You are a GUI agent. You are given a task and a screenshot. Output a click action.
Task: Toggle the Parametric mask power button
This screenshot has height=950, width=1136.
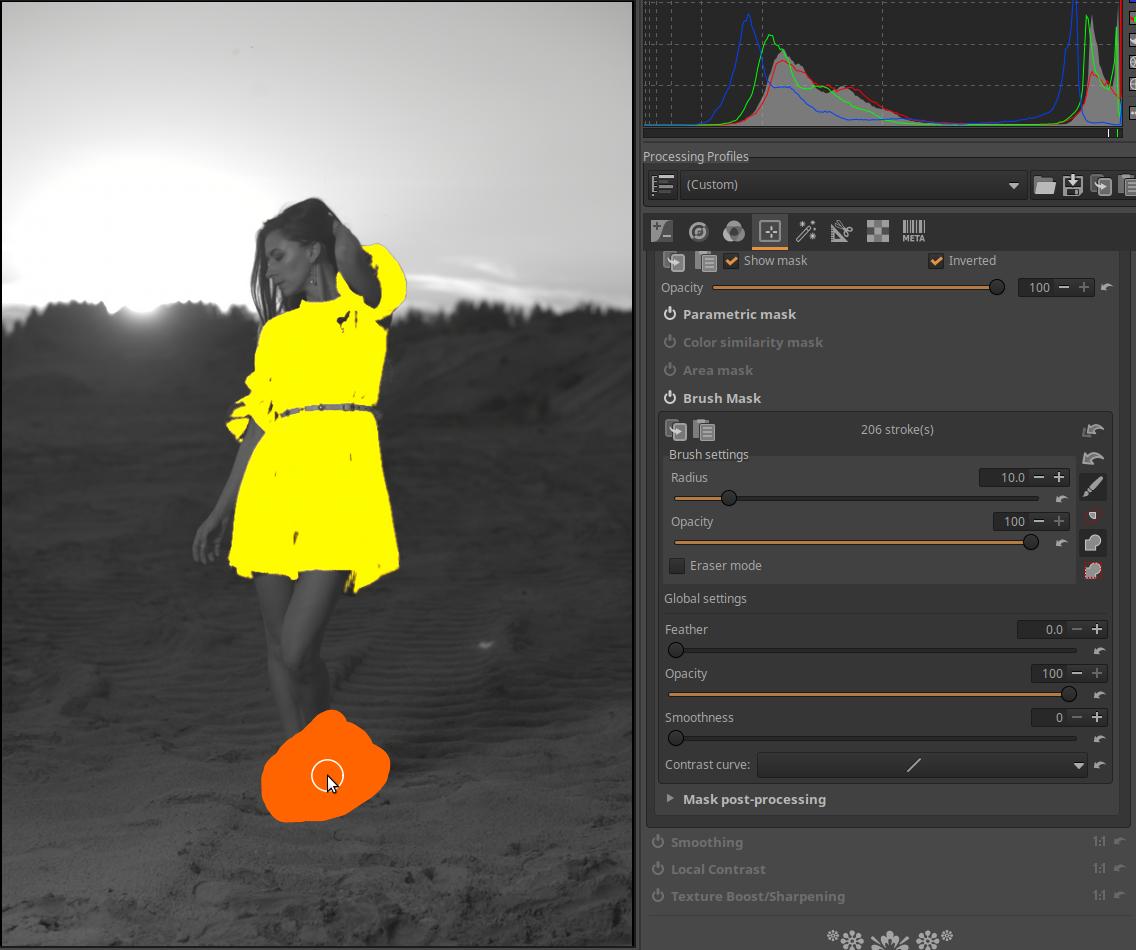pos(670,314)
